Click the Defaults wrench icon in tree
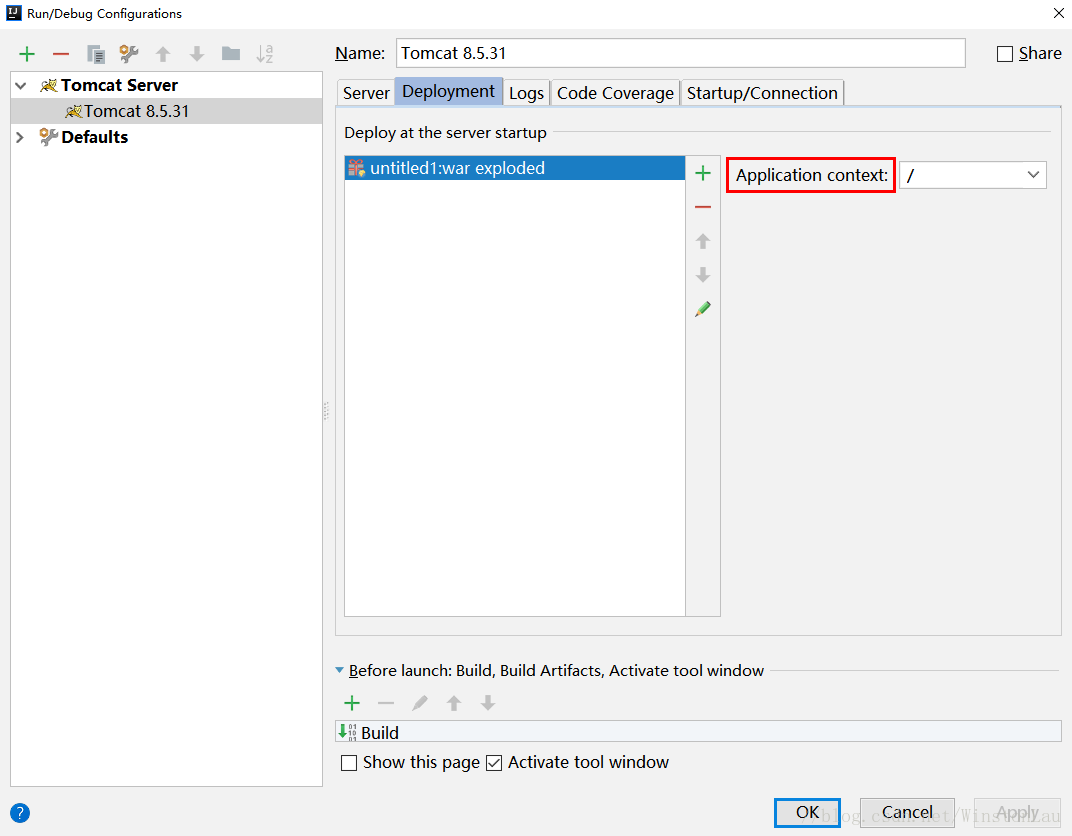Screen dimensions: 1072x836 click(48, 137)
